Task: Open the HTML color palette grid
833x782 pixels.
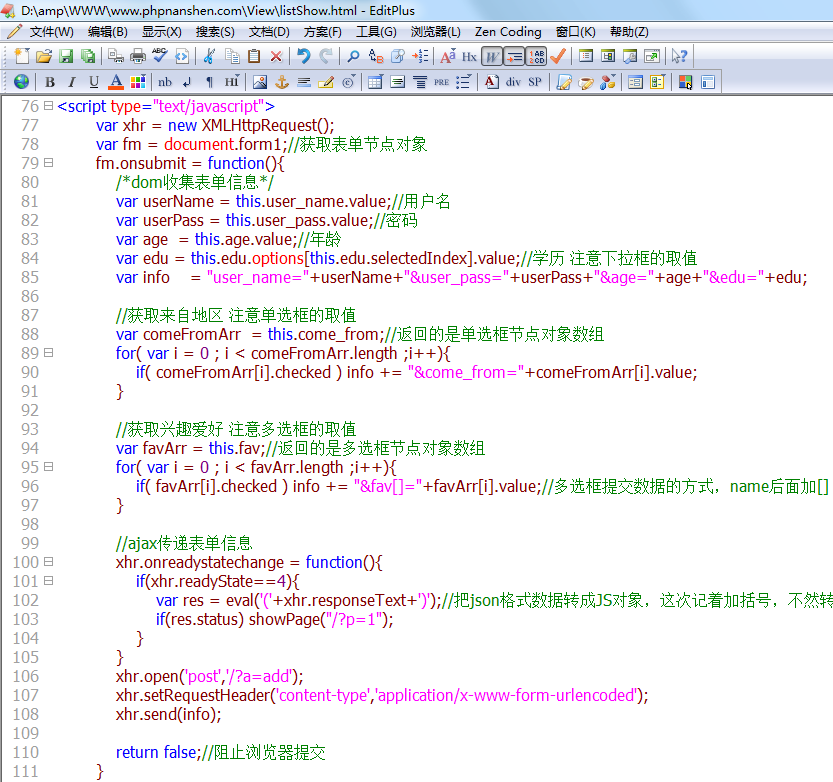Action: (x=138, y=82)
